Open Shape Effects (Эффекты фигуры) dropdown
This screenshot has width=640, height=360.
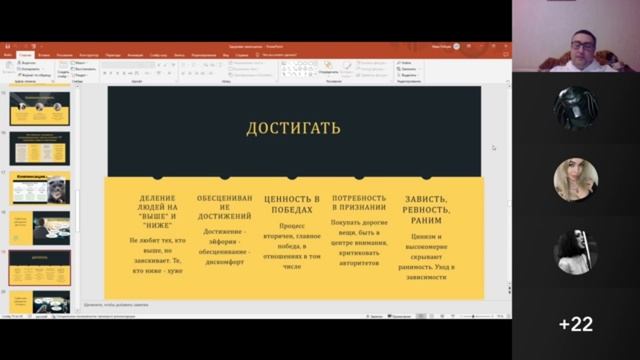(x=372, y=75)
